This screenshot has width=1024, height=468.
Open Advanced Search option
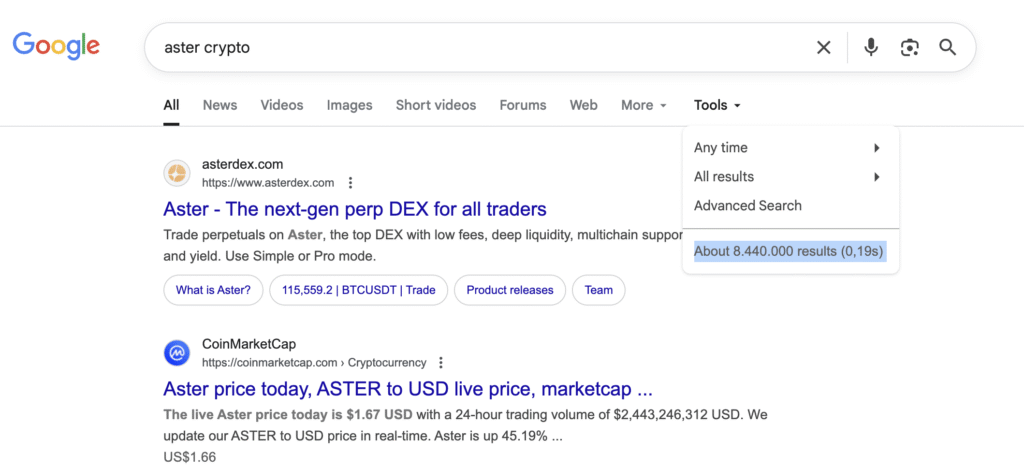pyautogui.click(x=748, y=206)
